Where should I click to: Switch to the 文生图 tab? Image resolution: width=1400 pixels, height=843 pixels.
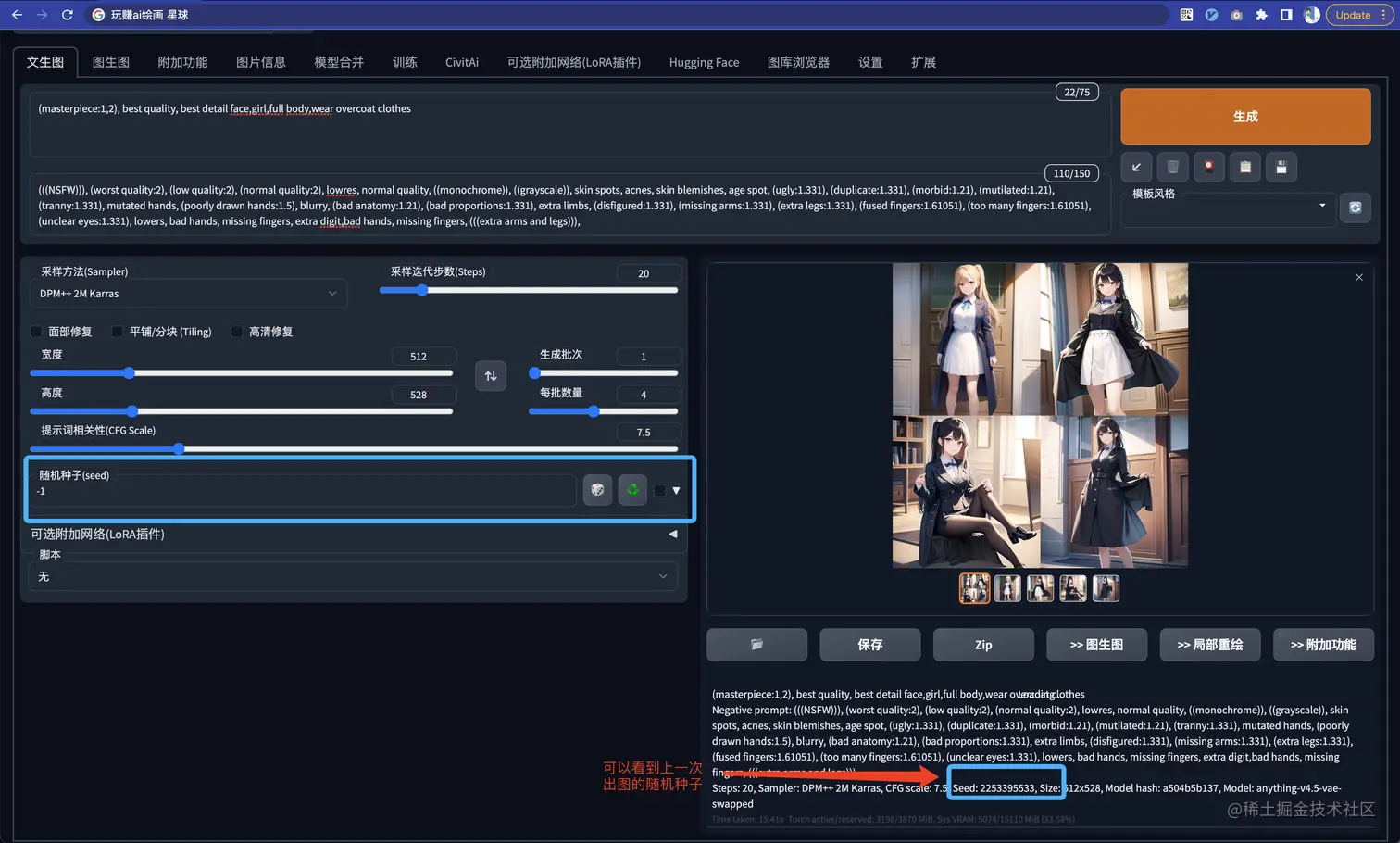[x=45, y=62]
